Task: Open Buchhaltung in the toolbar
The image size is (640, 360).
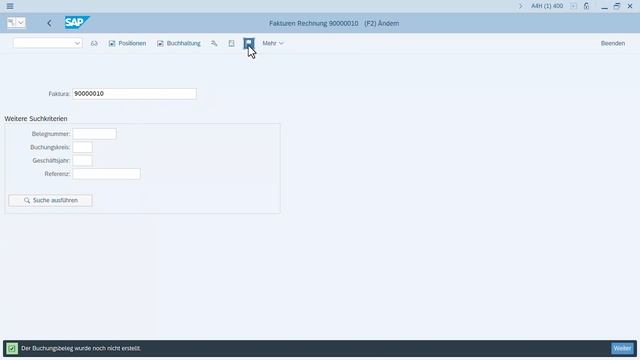Action: point(179,43)
